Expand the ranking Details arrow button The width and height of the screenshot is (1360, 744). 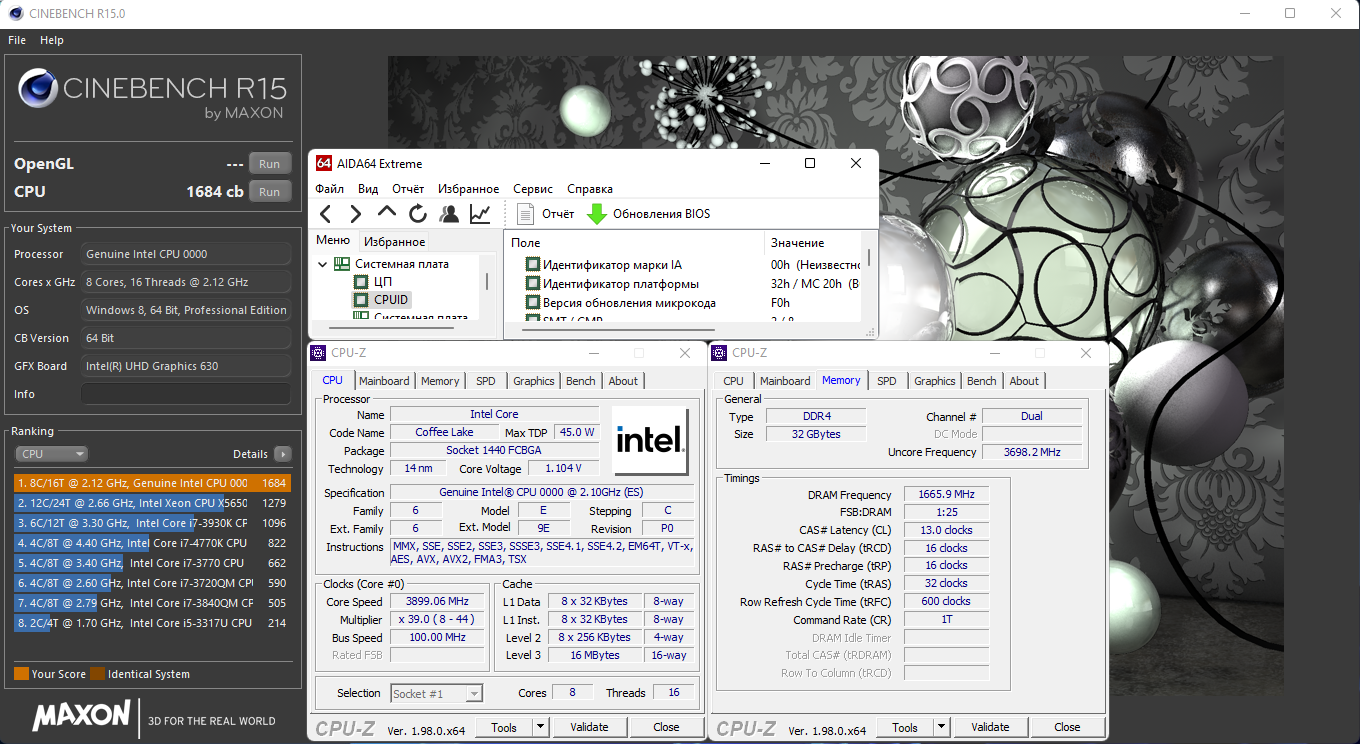[283, 454]
